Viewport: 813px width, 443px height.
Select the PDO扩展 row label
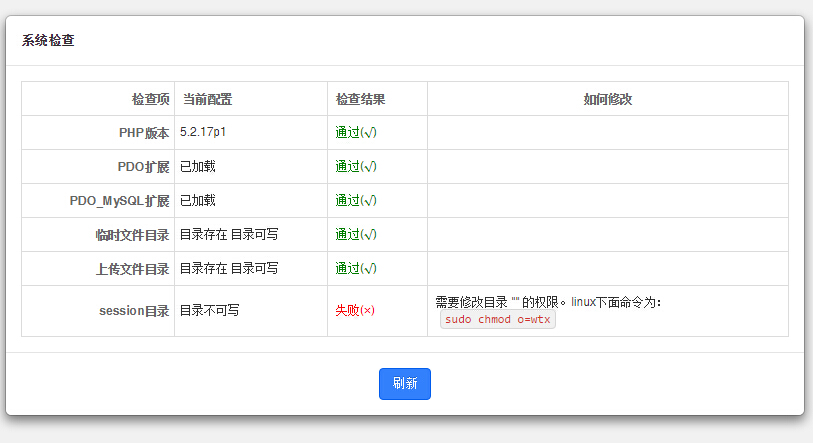[x=143, y=167]
